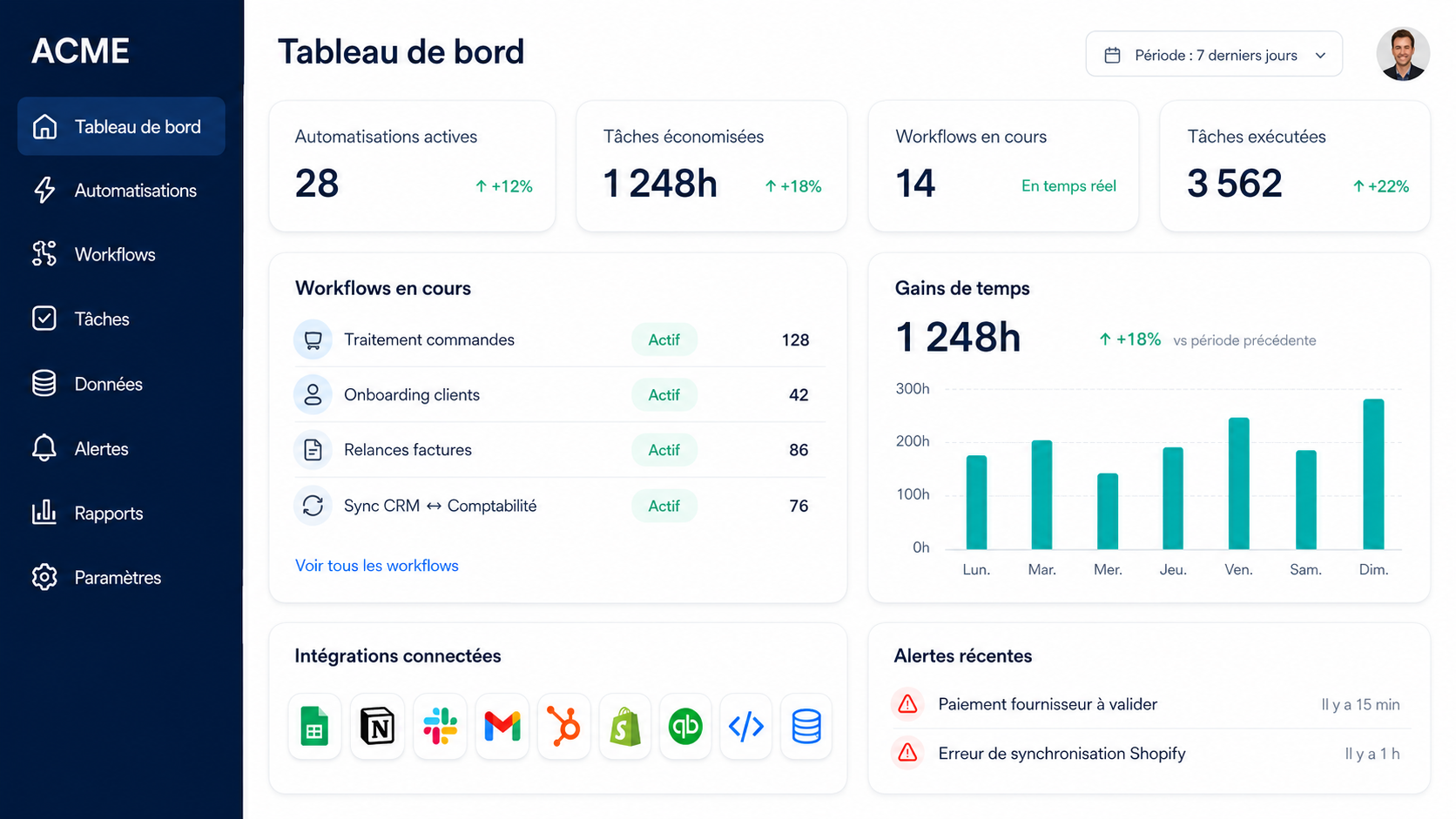Click the cart icon for Traitement commandes

[x=313, y=339]
